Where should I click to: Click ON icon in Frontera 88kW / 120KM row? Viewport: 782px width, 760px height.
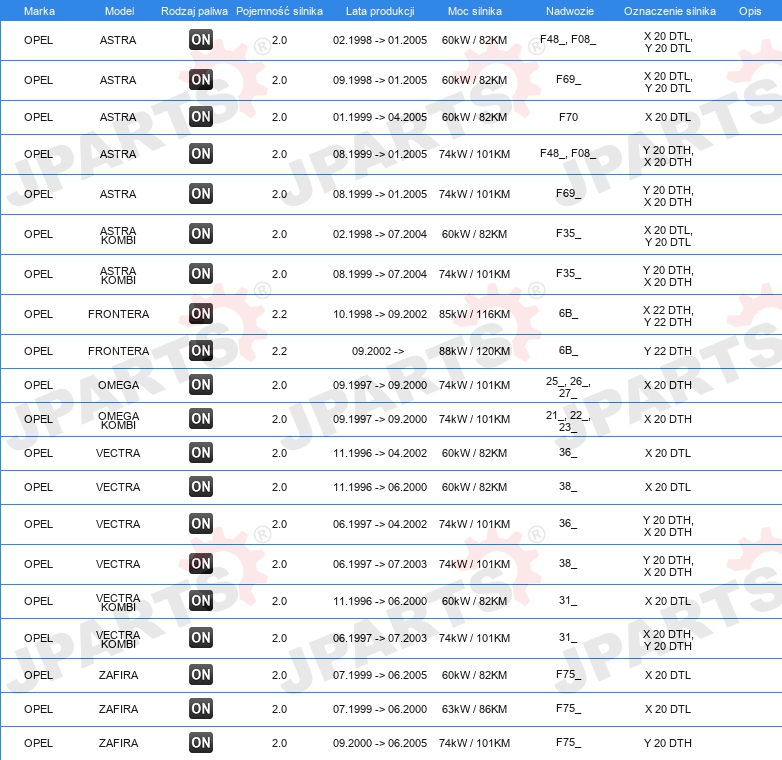201,351
